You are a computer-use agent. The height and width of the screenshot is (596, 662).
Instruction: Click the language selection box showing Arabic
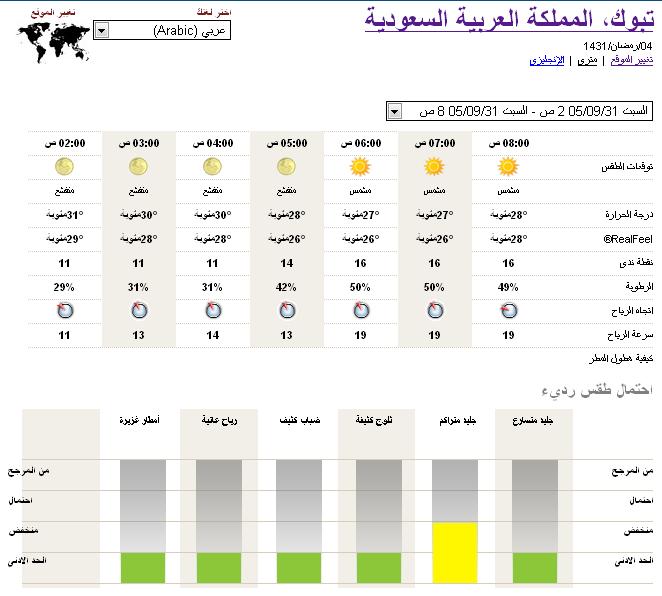(x=162, y=30)
